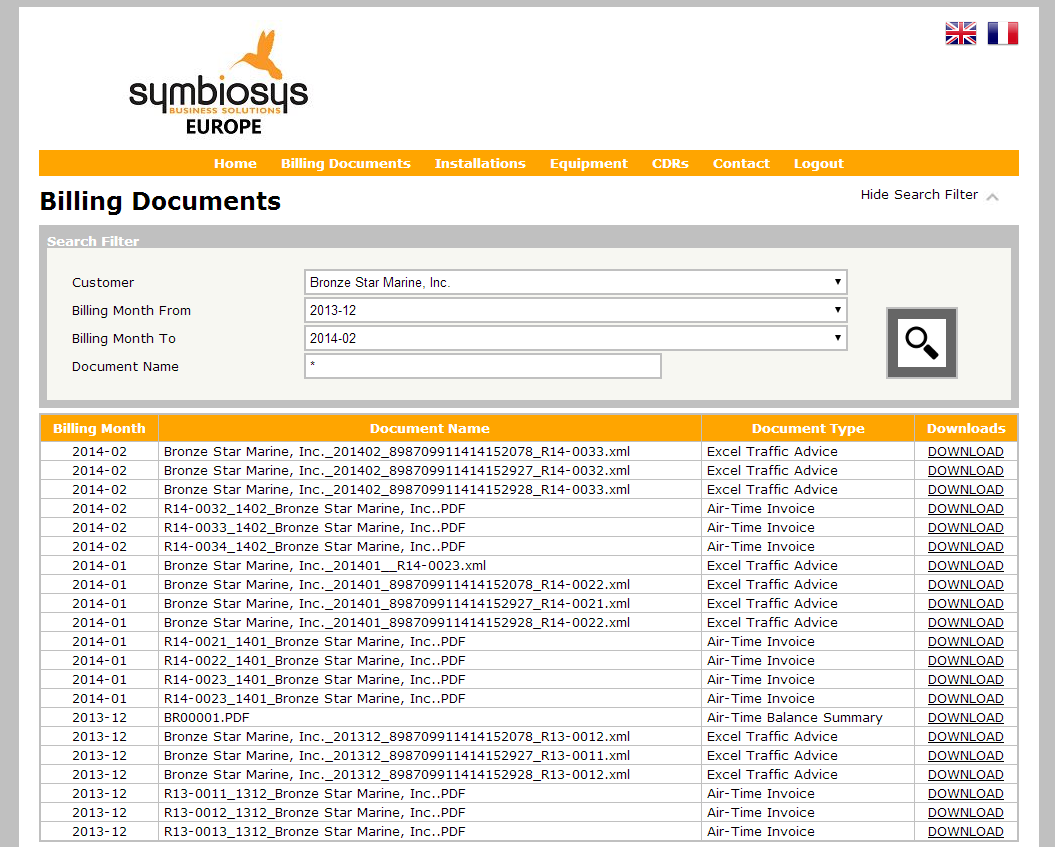This screenshot has width=1055, height=847.
Task: Download R13-0013_1312 Air-Time Invoice PDF
Action: [965, 831]
